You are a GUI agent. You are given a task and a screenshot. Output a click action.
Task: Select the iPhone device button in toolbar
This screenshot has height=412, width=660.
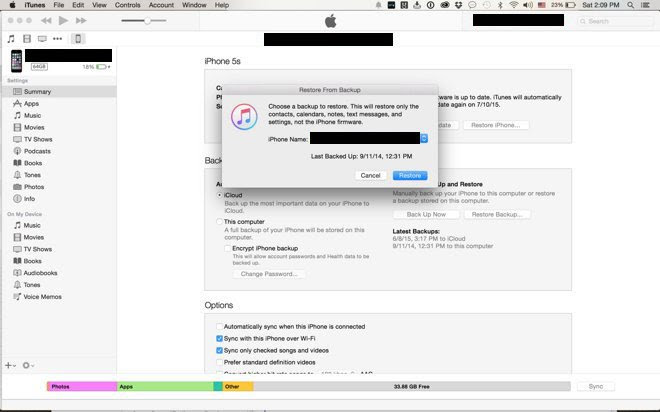tap(78, 39)
